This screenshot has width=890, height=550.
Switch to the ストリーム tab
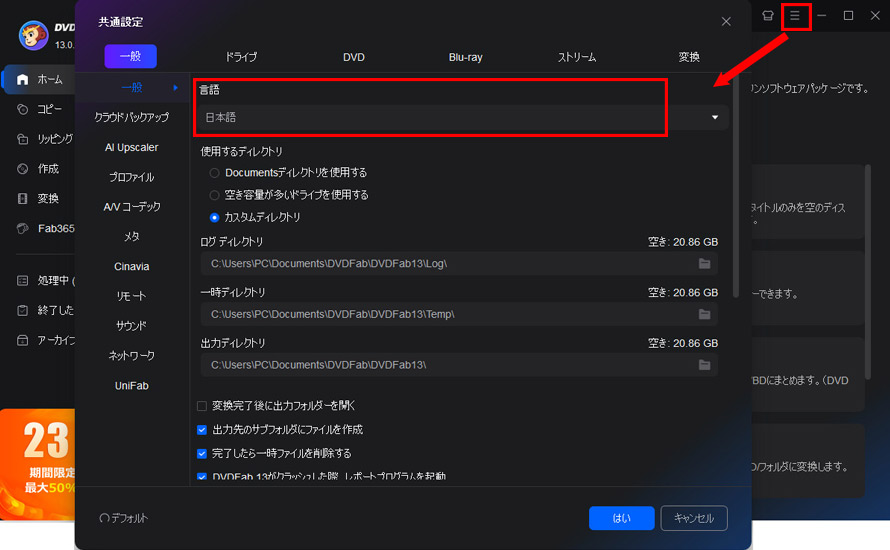coord(577,57)
